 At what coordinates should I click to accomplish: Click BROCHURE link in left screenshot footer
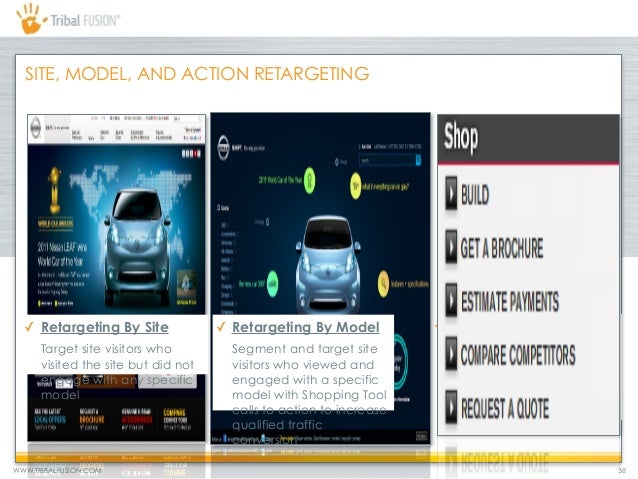pyautogui.click(x=92, y=419)
